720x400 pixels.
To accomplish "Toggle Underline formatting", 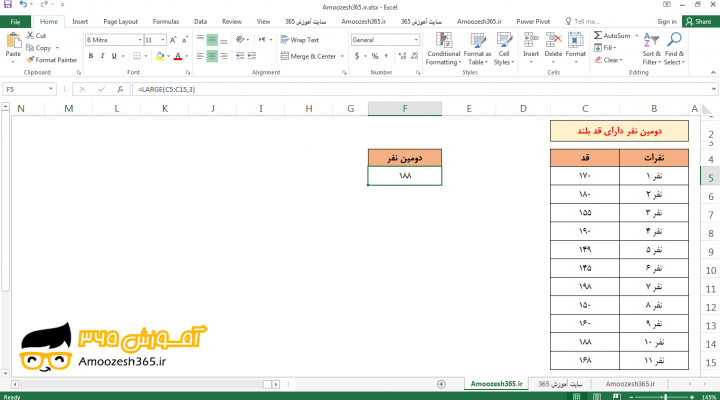I will [x=114, y=56].
